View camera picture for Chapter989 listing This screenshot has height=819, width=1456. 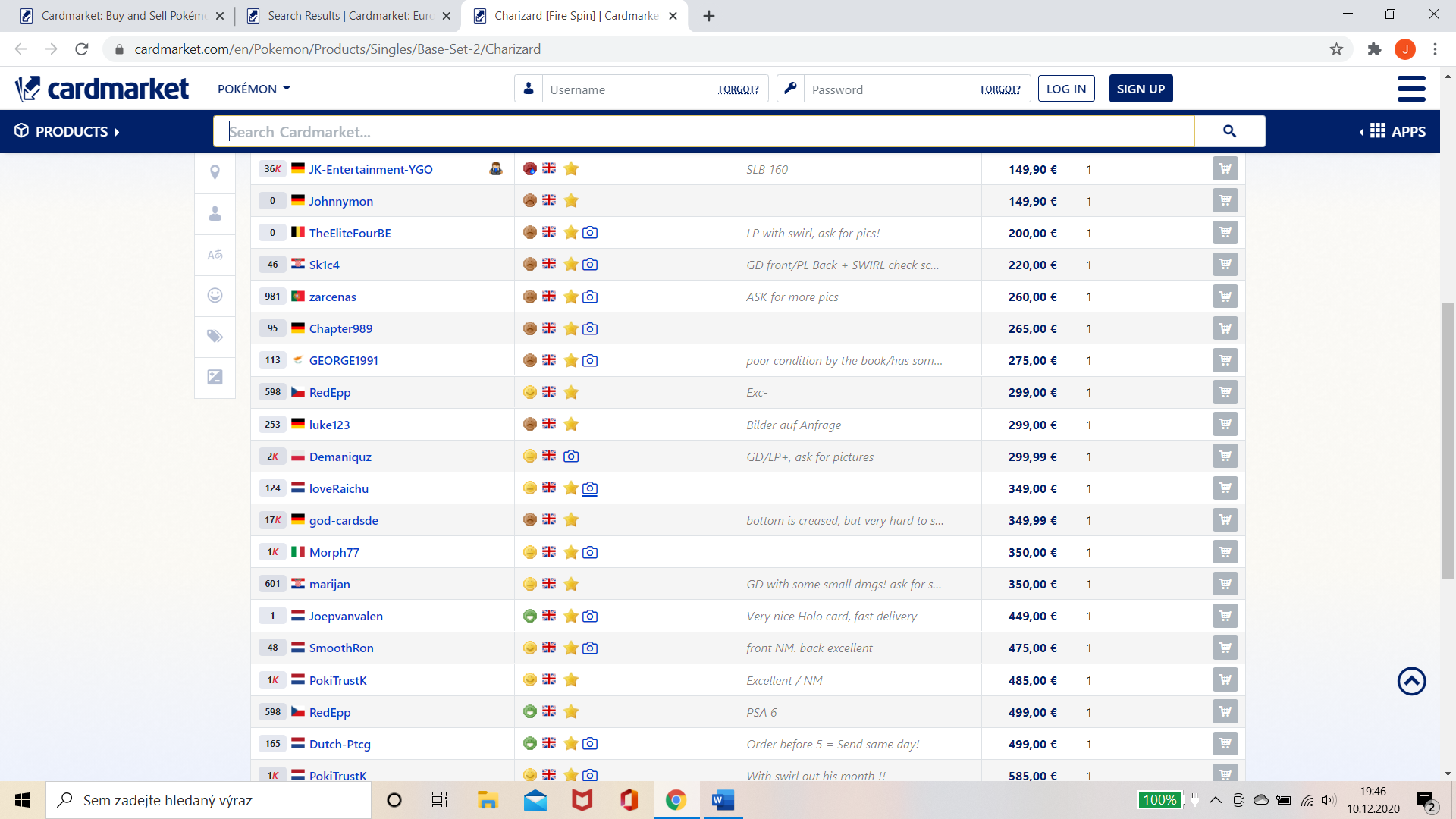[590, 328]
